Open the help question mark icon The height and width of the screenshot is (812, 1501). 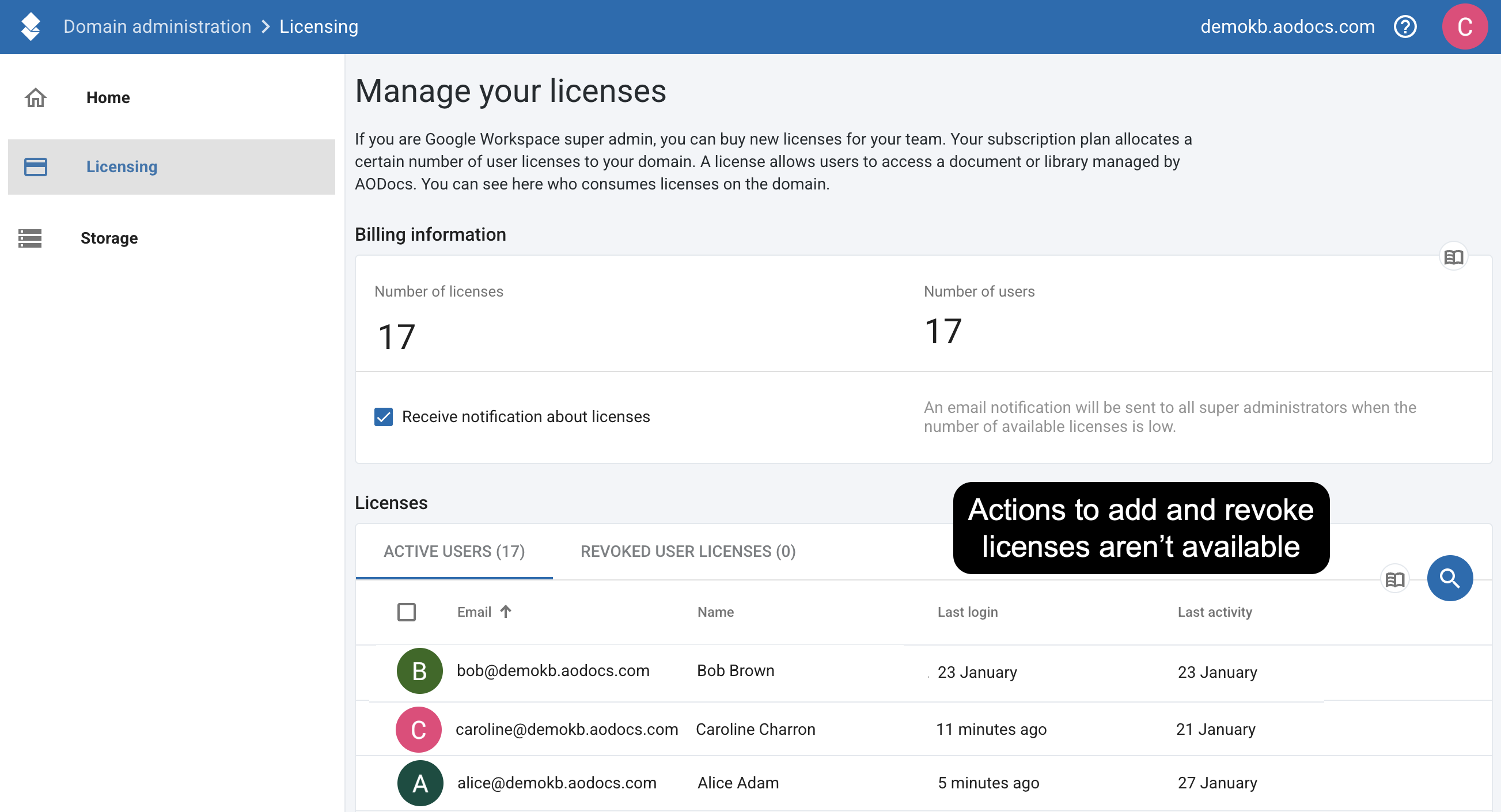tap(1405, 27)
